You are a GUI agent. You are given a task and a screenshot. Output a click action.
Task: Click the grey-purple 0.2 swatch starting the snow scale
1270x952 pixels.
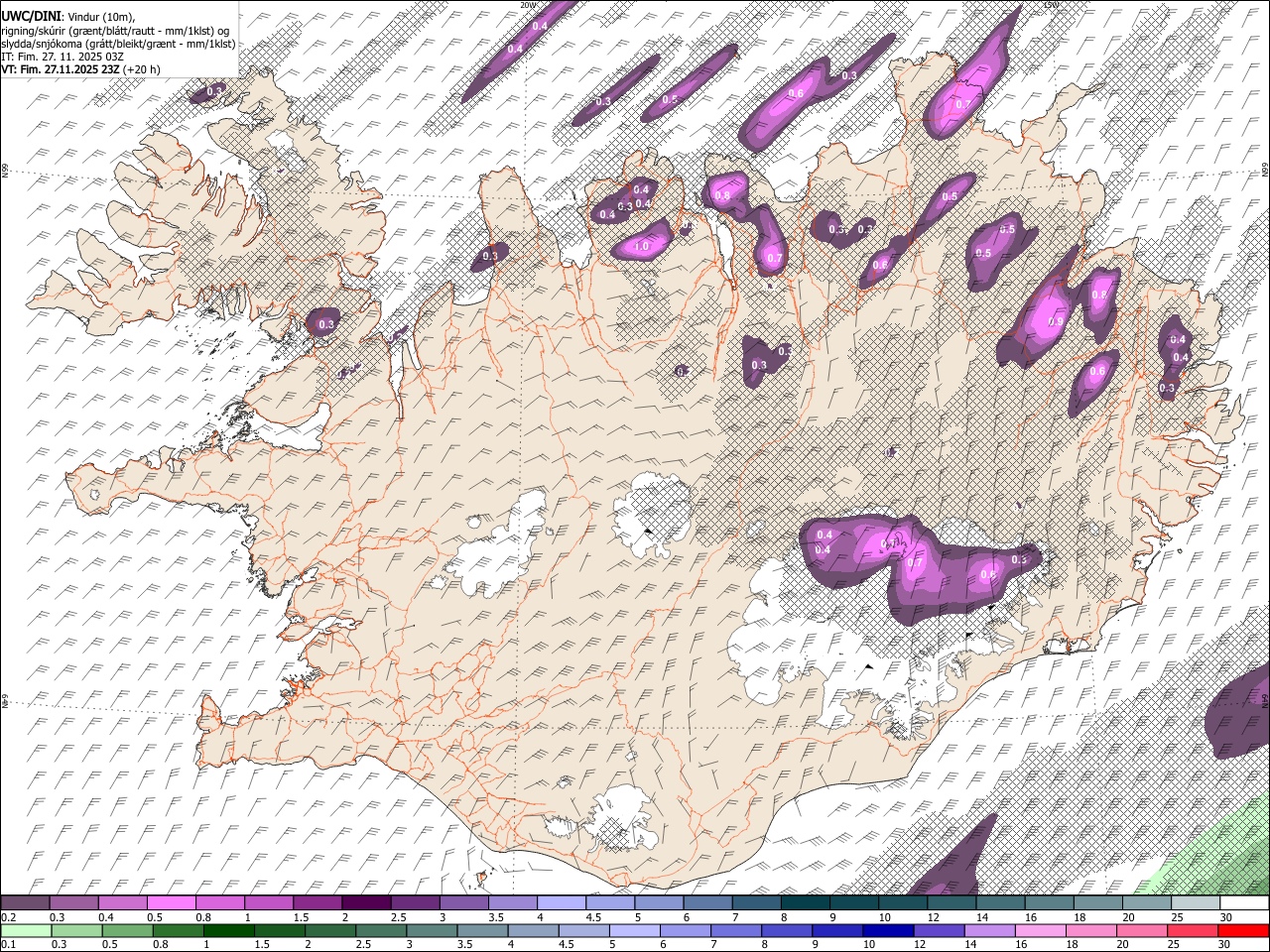click(x=25, y=902)
